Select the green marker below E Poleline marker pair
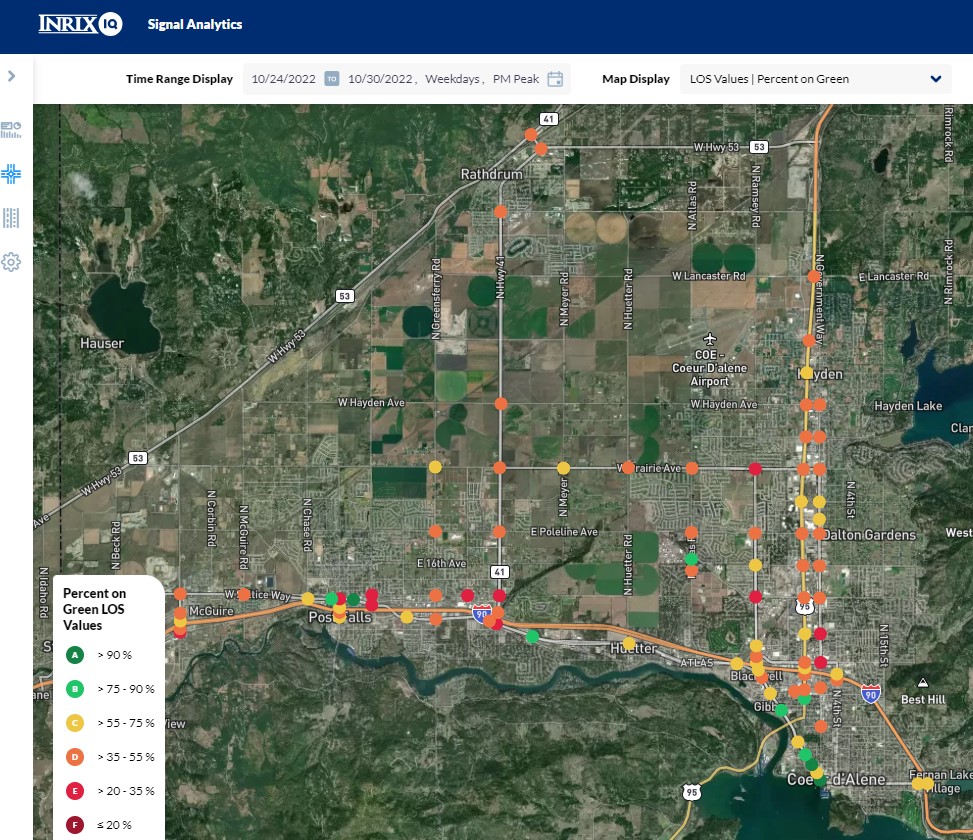This screenshot has height=840, width=973. pyautogui.click(x=691, y=559)
